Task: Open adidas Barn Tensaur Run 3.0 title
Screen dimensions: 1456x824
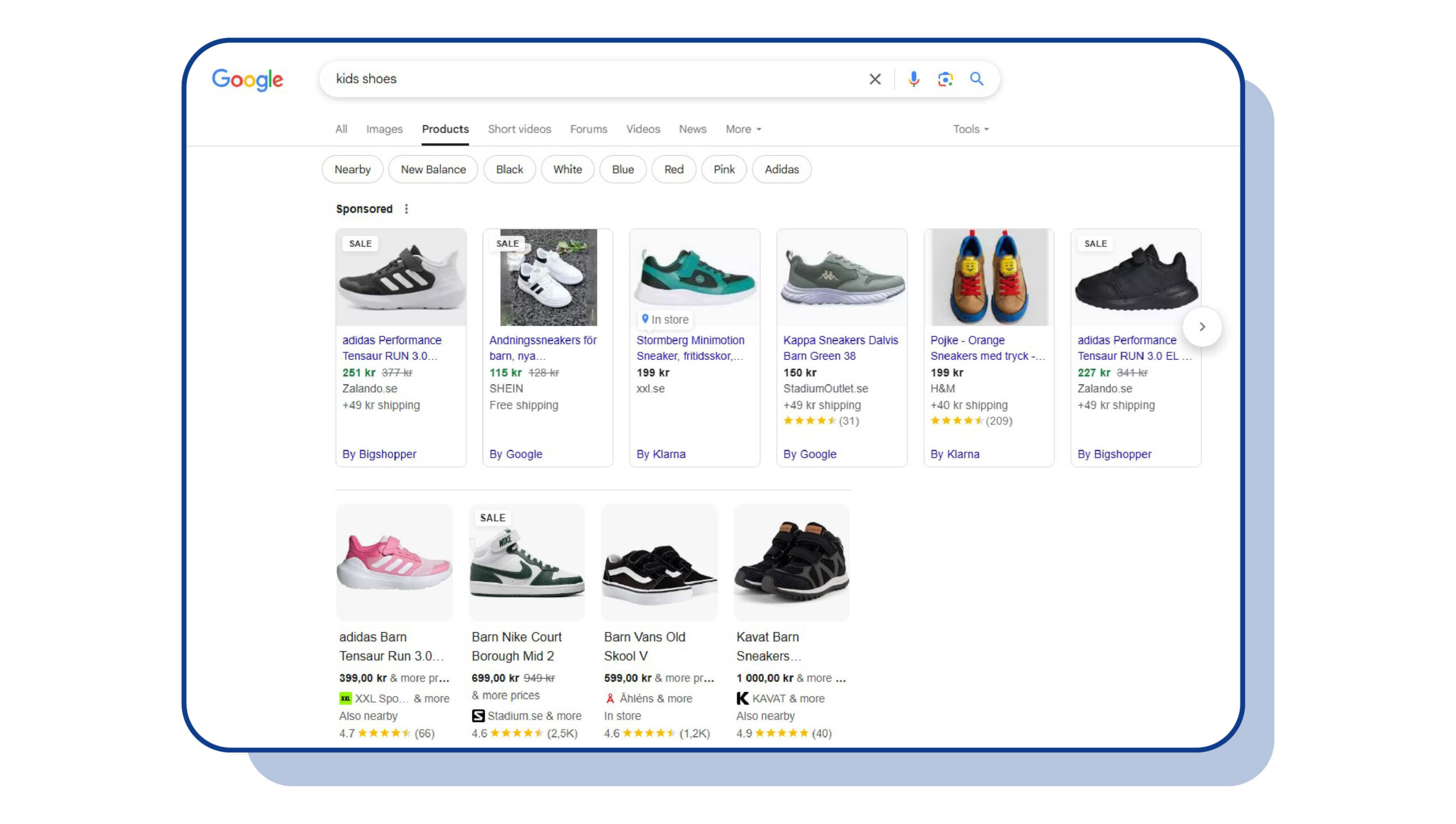Action: [391, 646]
